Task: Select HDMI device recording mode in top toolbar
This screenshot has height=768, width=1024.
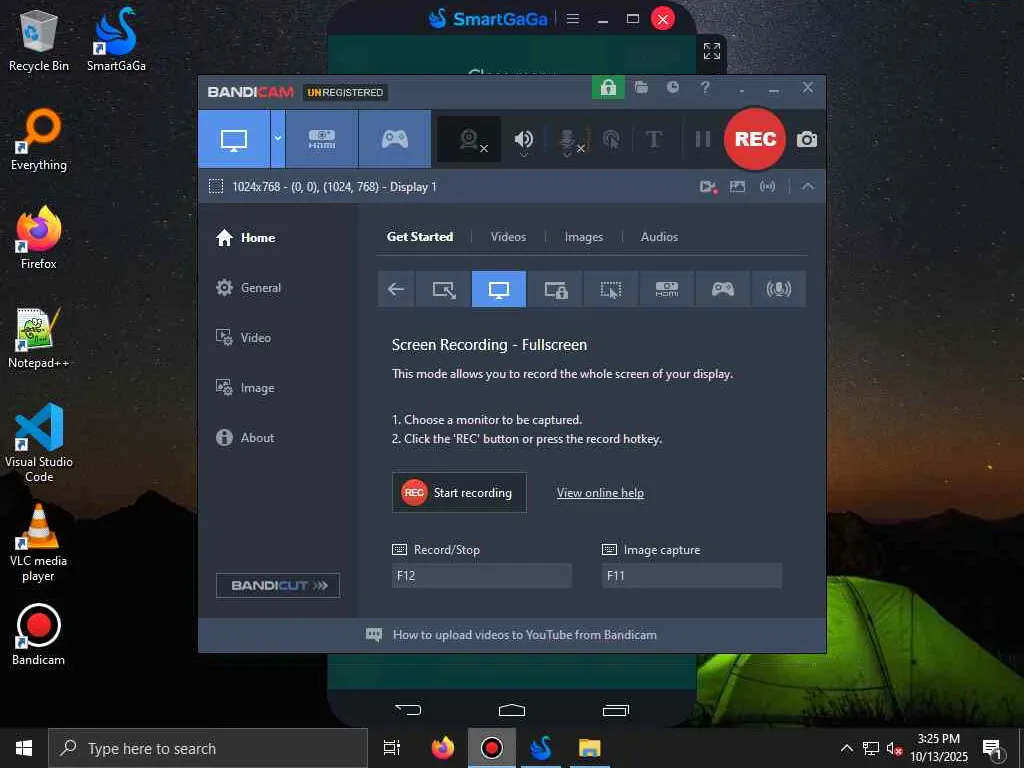Action: click(322, 139)
